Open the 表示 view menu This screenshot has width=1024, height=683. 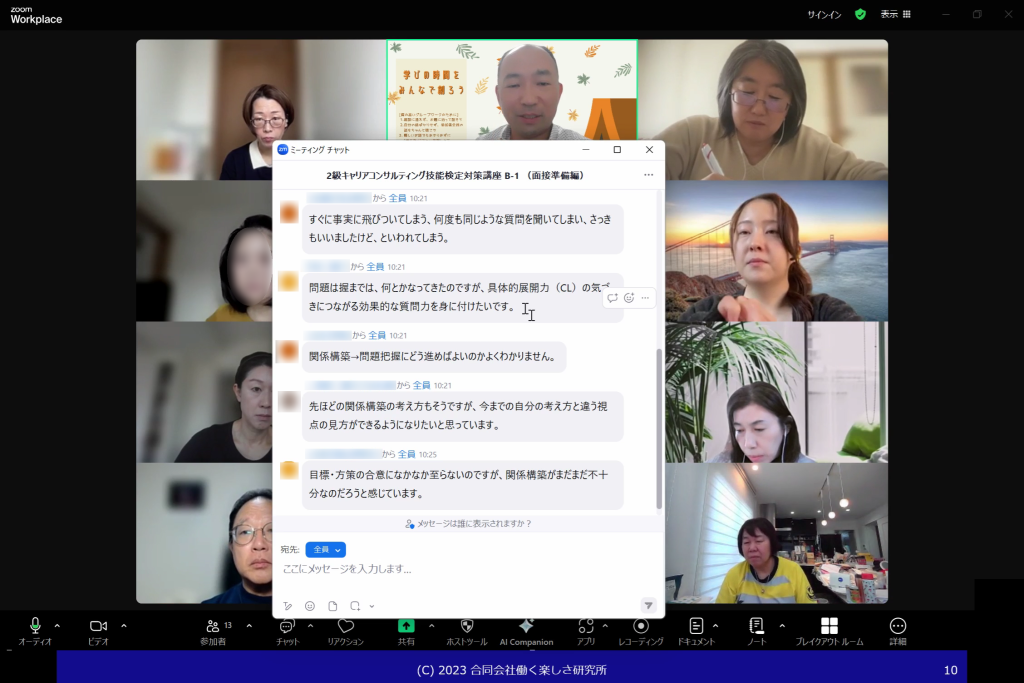coord(895,15)
